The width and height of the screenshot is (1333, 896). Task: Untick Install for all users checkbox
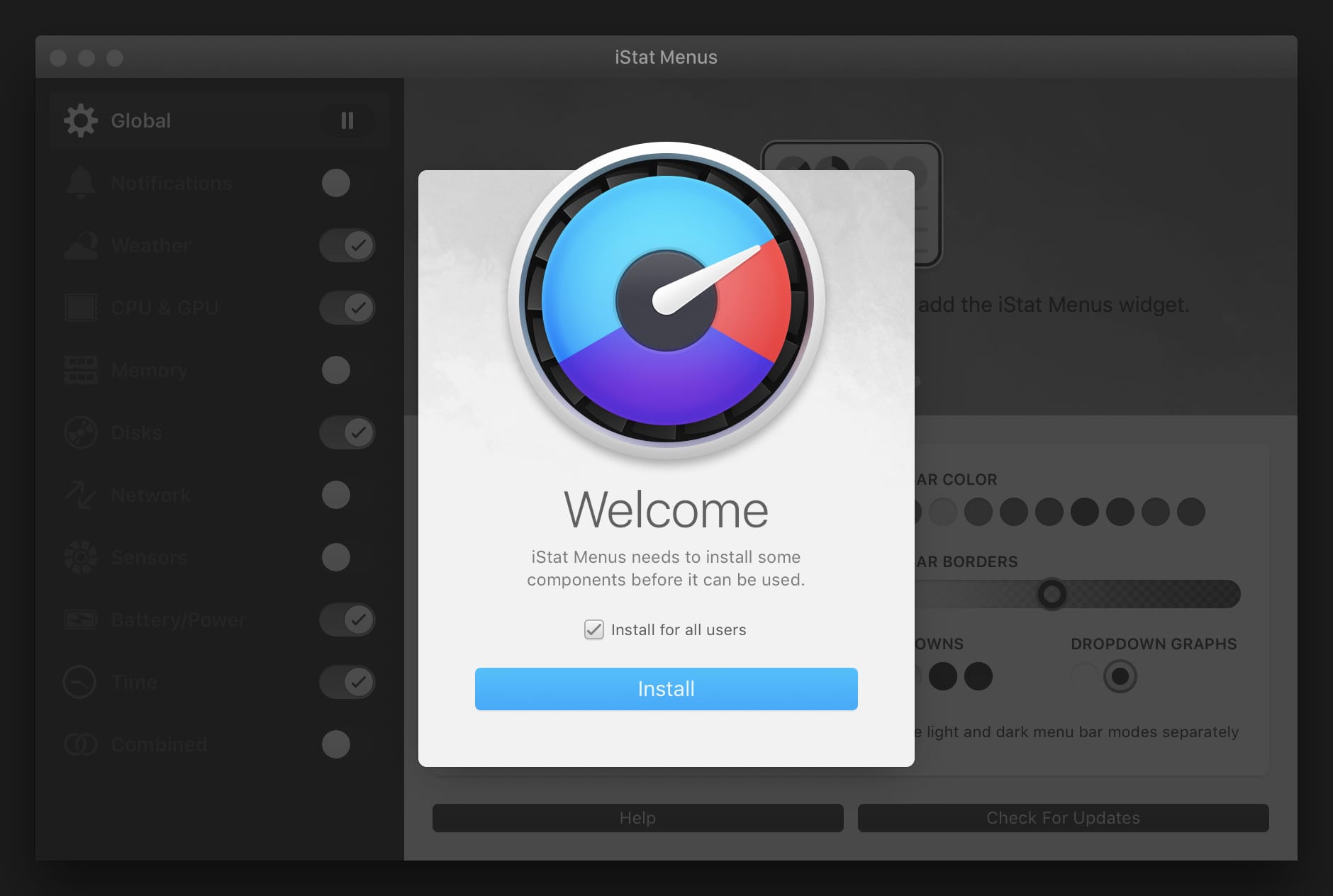click(x=593, y=629)
